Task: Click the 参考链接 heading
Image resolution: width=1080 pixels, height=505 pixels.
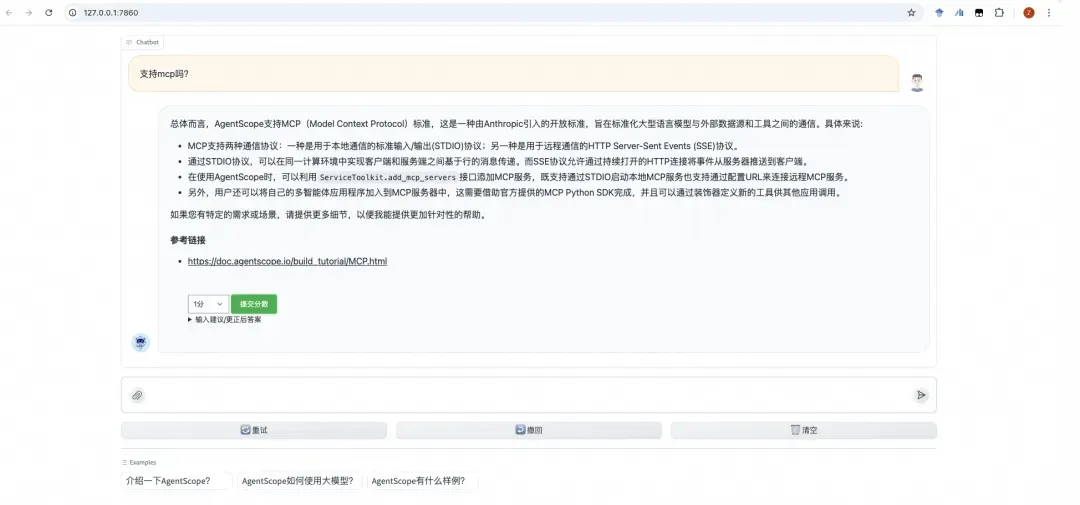Action: tap(188, 240)
